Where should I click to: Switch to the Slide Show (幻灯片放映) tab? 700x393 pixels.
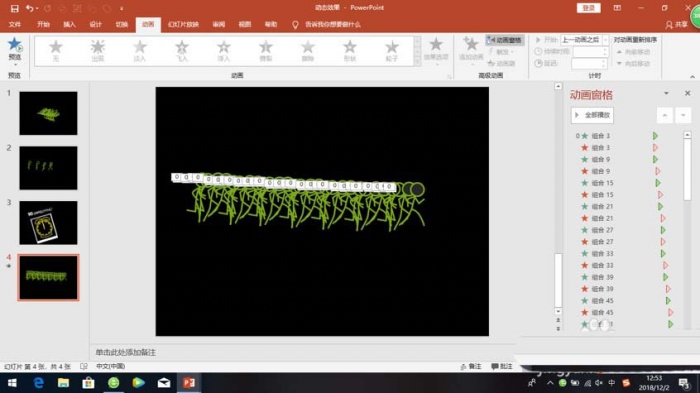183,24
